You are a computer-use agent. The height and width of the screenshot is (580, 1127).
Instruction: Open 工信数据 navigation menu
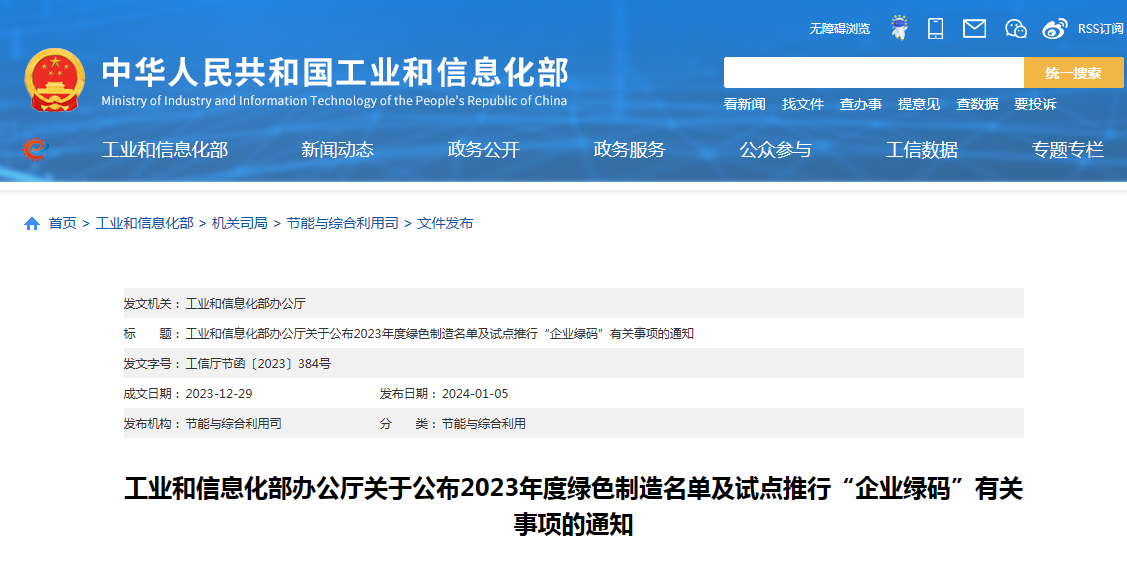[x=921, y=149]
